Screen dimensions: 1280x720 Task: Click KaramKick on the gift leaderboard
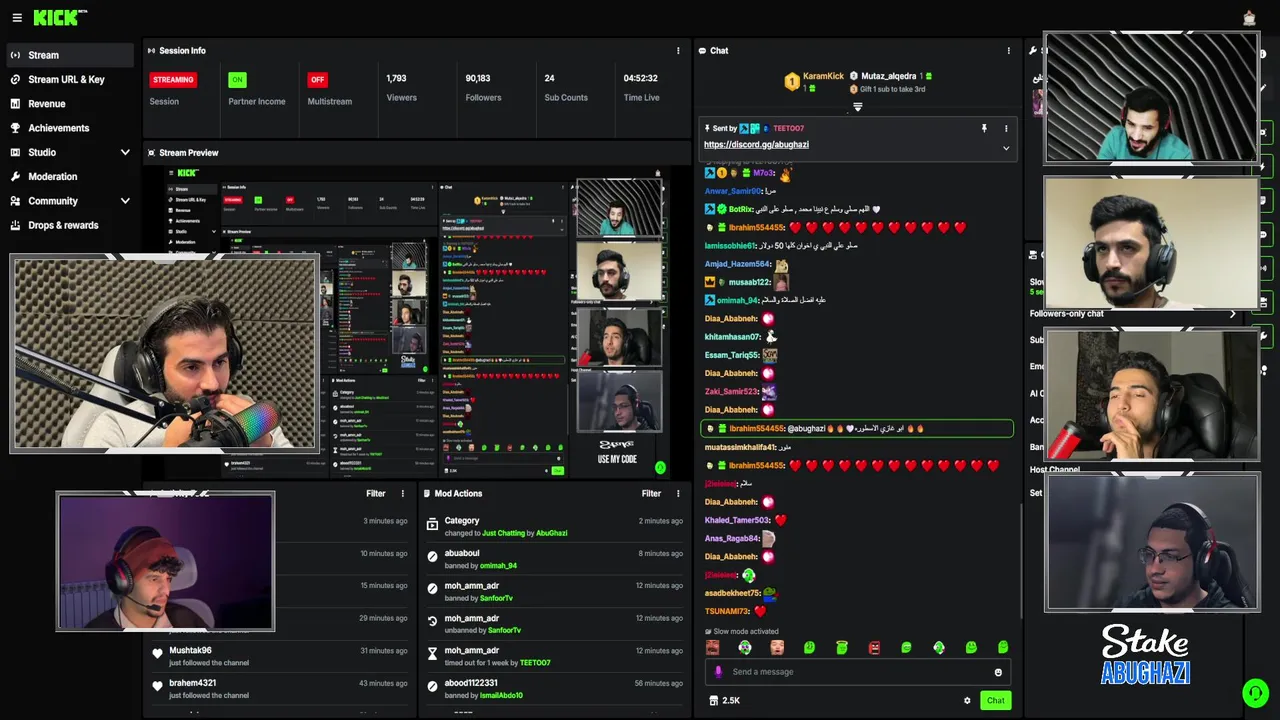point(823,76)
